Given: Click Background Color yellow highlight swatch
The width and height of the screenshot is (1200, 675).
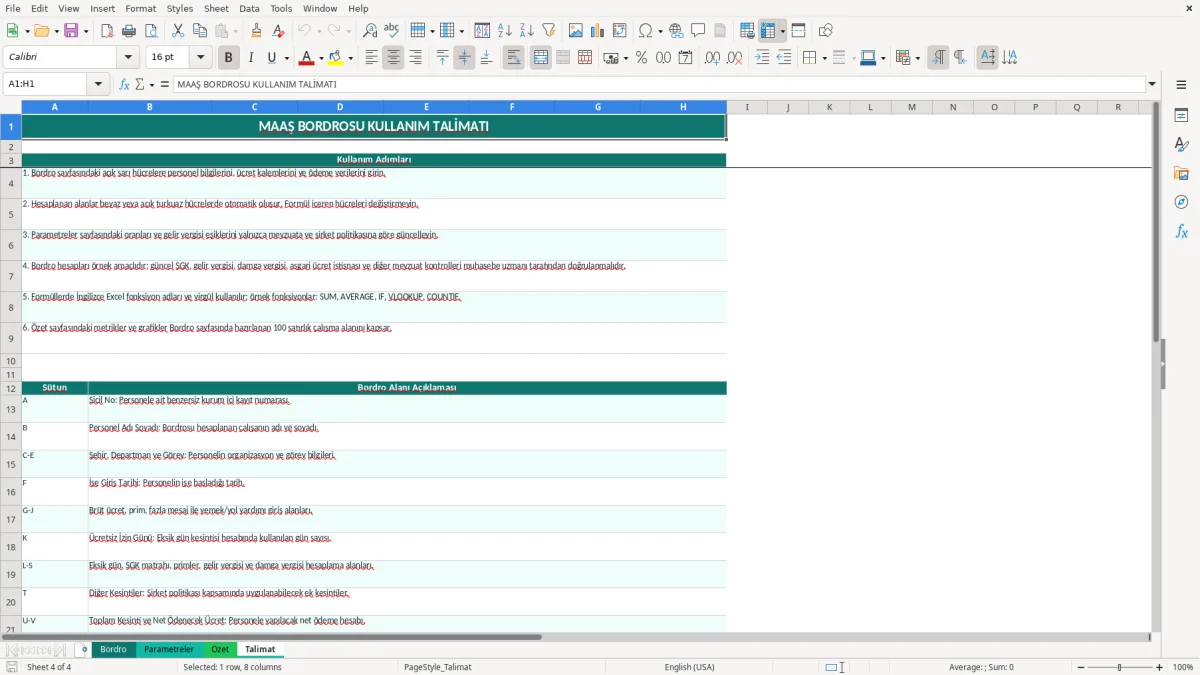Looking at the screenshot, I should [x=336, y=58].
